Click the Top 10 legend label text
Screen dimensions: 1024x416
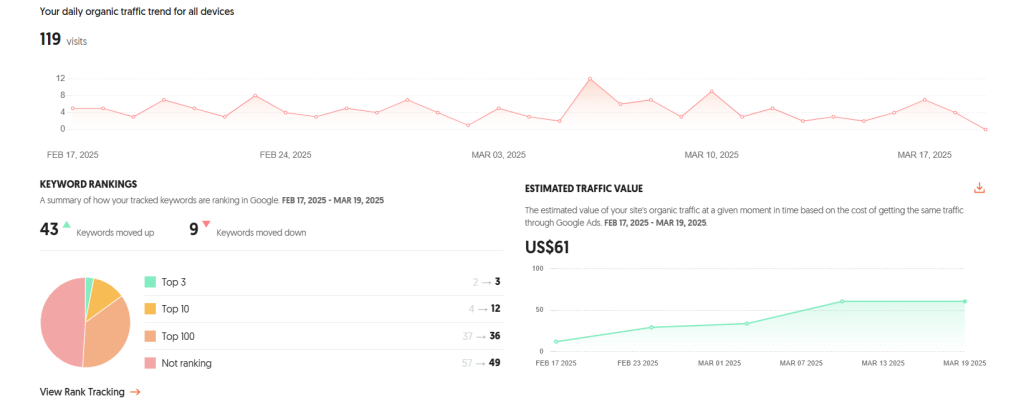click(178, 309)
